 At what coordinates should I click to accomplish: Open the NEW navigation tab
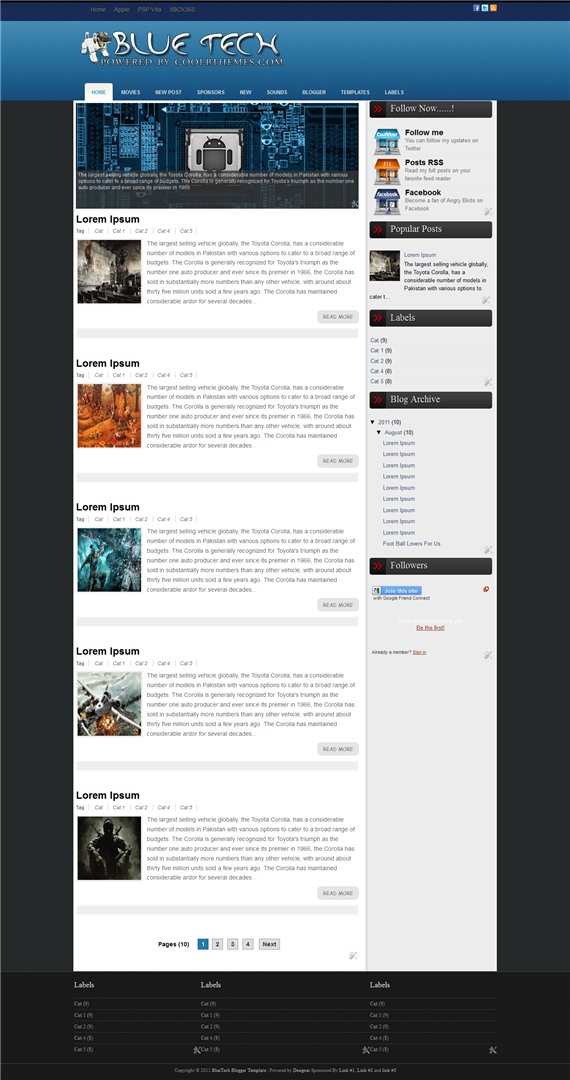point(246,92)
